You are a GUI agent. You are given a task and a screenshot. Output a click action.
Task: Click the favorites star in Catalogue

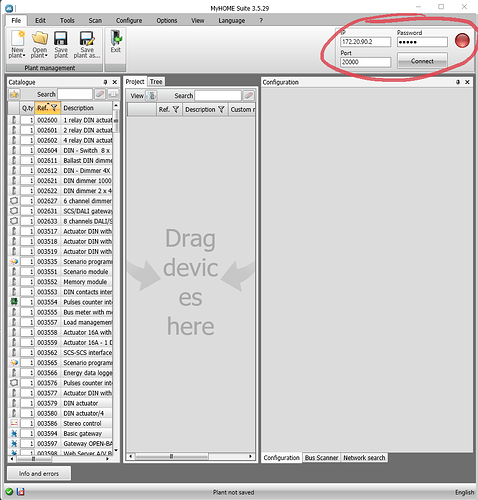point(14,94)
